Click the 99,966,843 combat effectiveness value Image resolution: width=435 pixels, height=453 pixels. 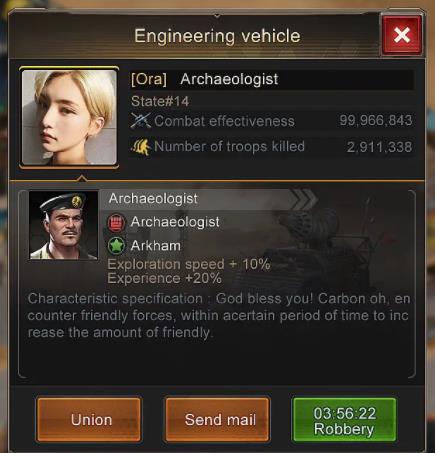(x=376, y=120)
